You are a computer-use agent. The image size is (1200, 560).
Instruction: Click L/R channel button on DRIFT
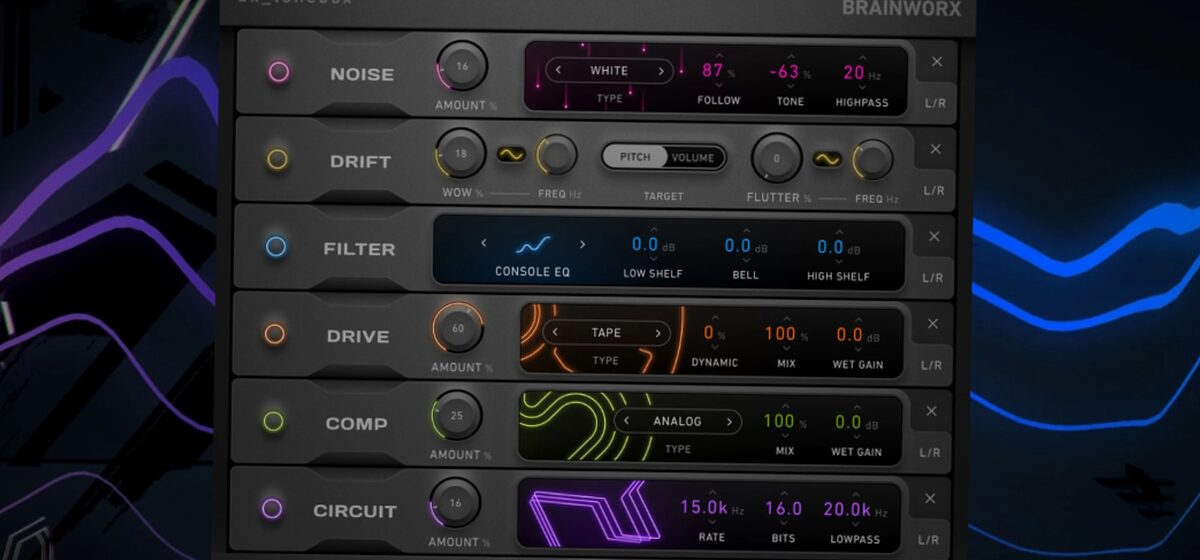pos(934,191)
